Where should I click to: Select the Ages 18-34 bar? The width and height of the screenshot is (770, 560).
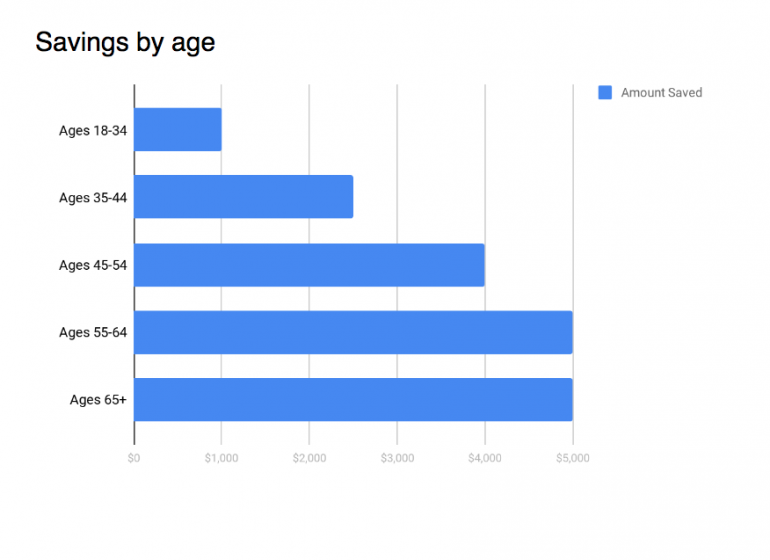(178, 130)
